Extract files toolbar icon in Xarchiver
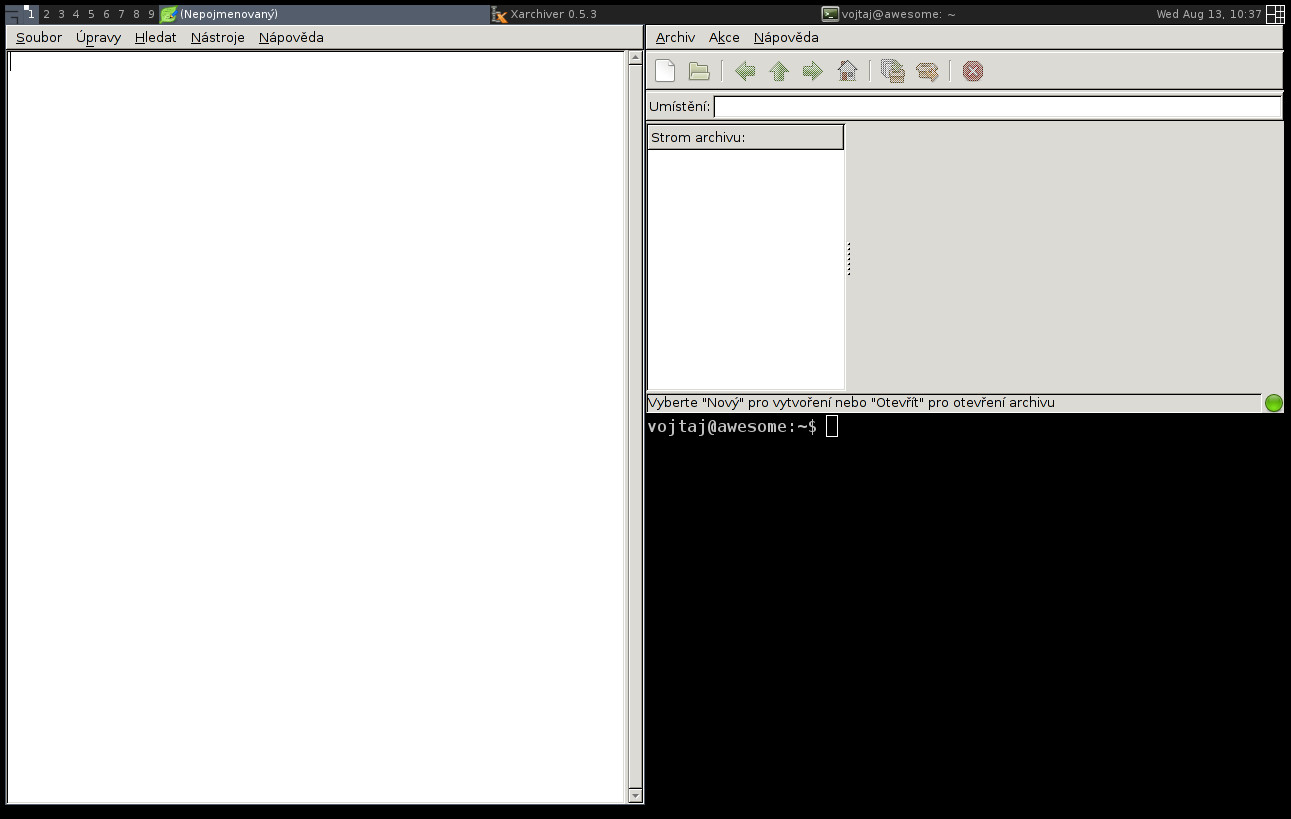 tap(927, 71)
